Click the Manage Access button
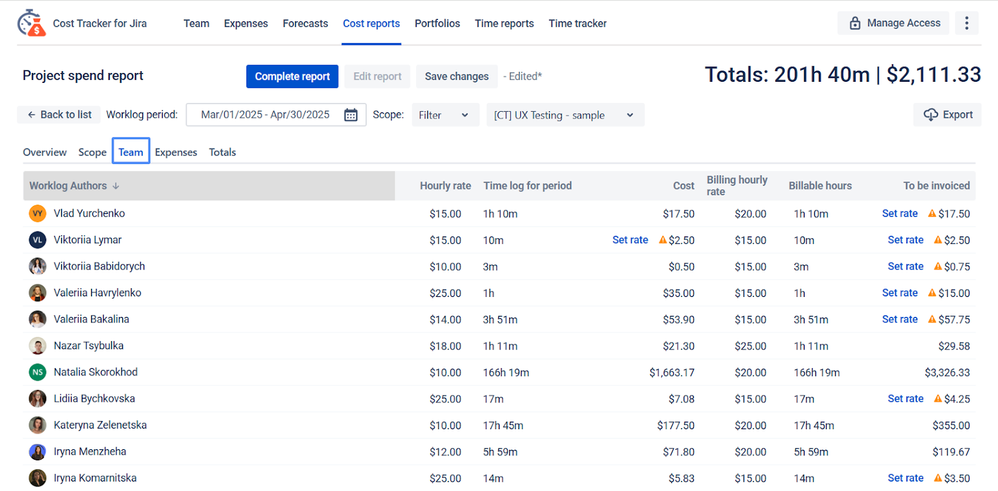The width and height of the screenshot is (998, 491). pyautogui.click(x=893, y=24)
